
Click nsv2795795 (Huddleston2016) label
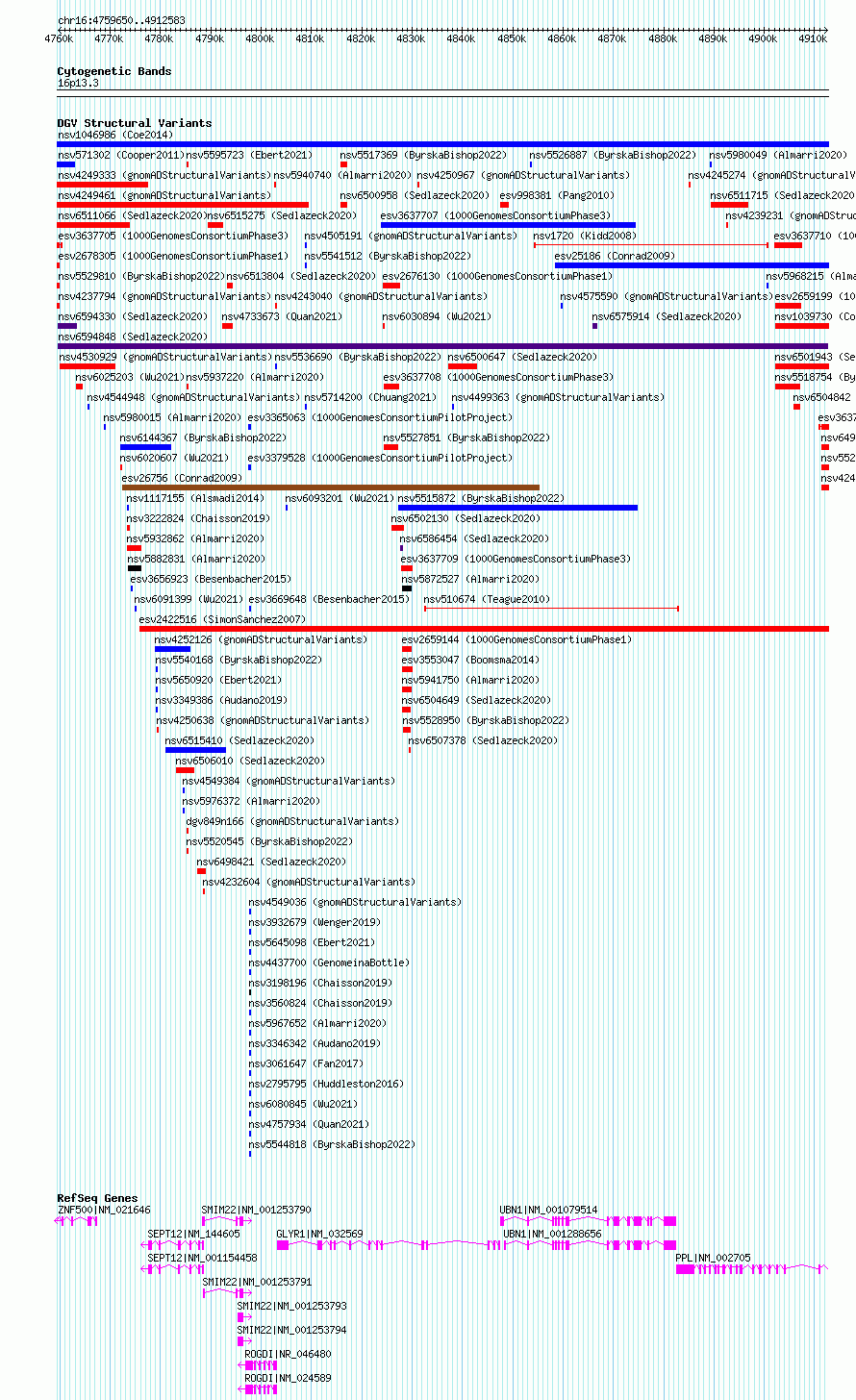click(x=326, y=1085)
